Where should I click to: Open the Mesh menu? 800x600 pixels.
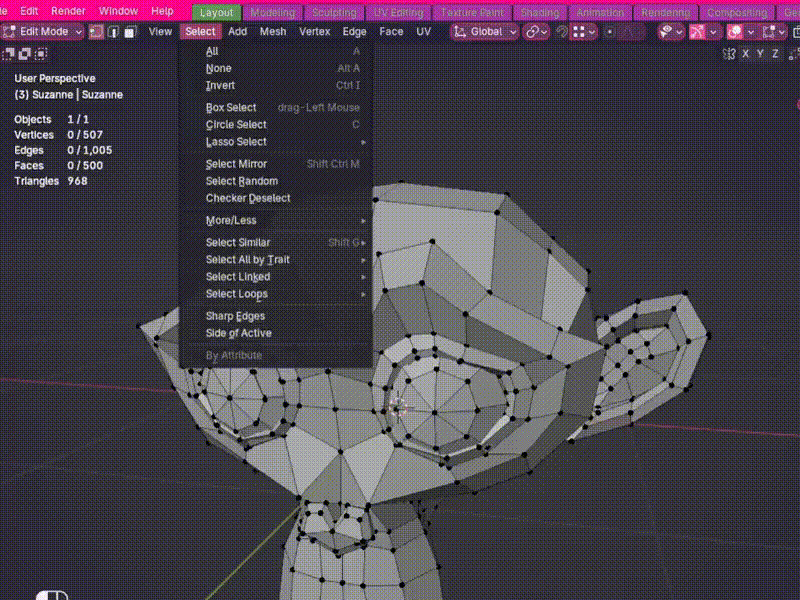click(273, 32)
